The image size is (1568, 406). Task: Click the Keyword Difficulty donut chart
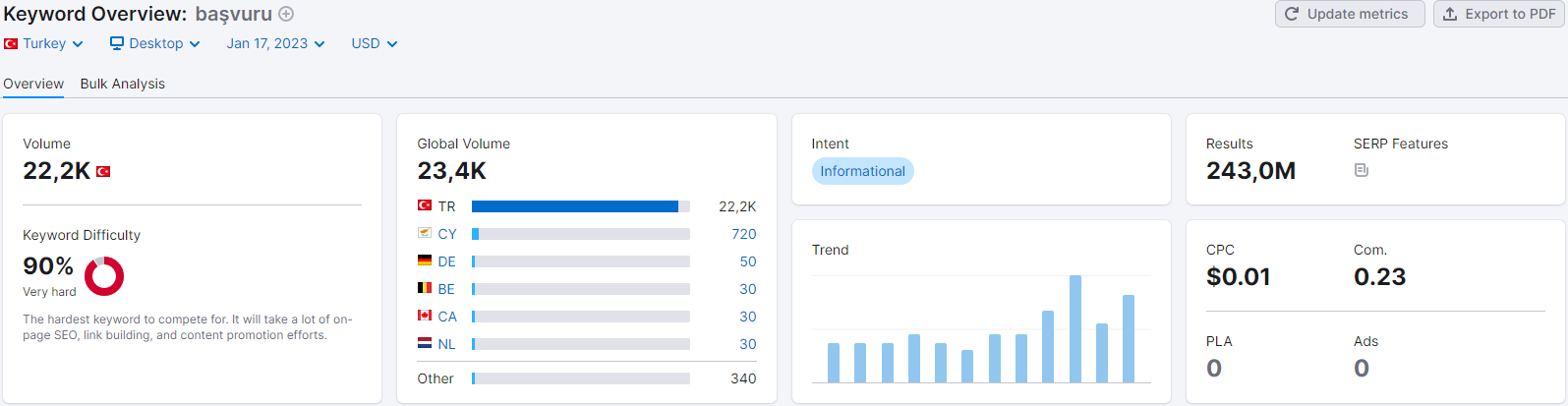point(104,276)
